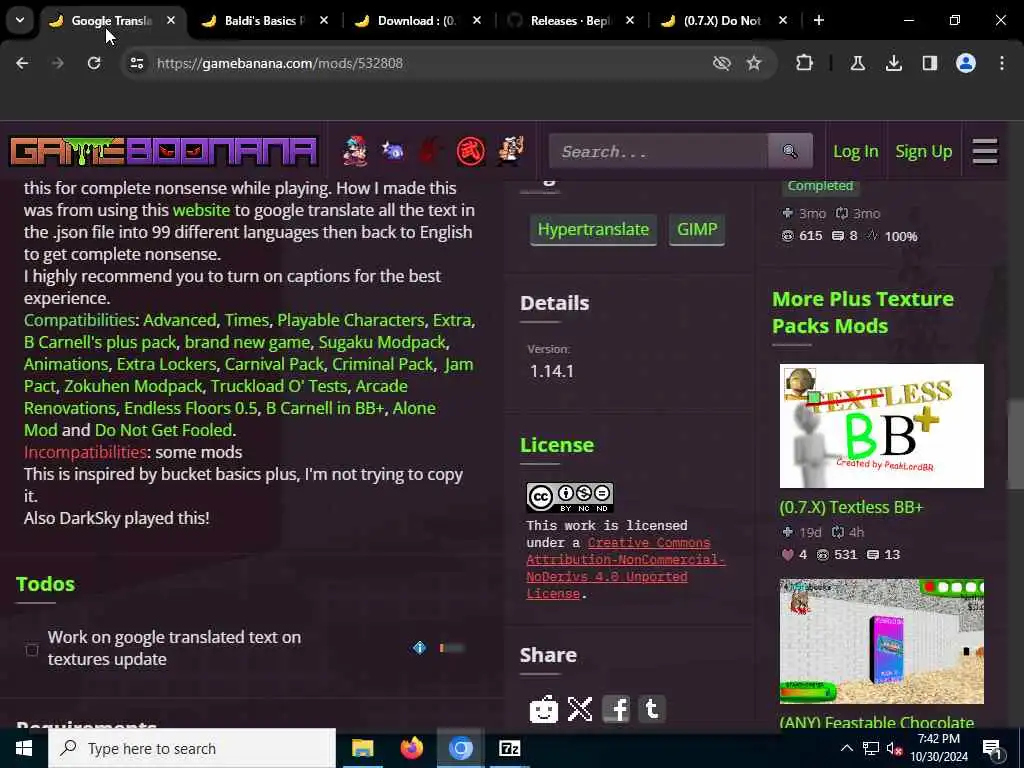The height and width of the screenshot is (768, 1024).
Task: Open the Sonic game icon
Action: [393, 151]
